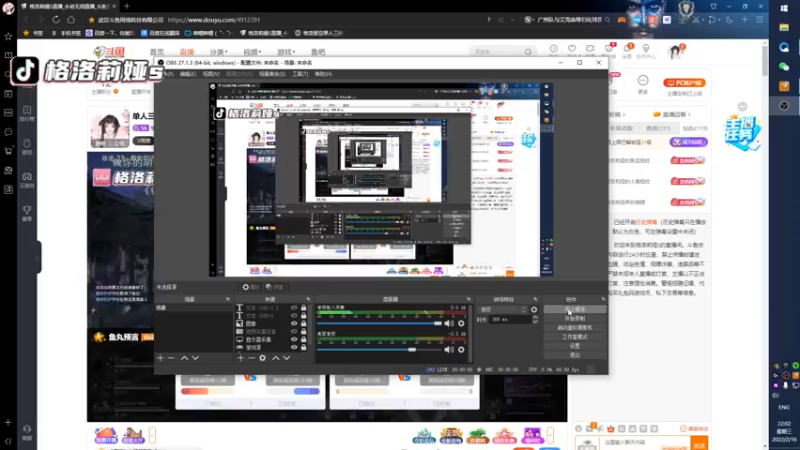The height and width of the screenshot is (450, 800).
Task: Open transition properties gear beside 渐变 dropdown
Action: pos(534,310)
